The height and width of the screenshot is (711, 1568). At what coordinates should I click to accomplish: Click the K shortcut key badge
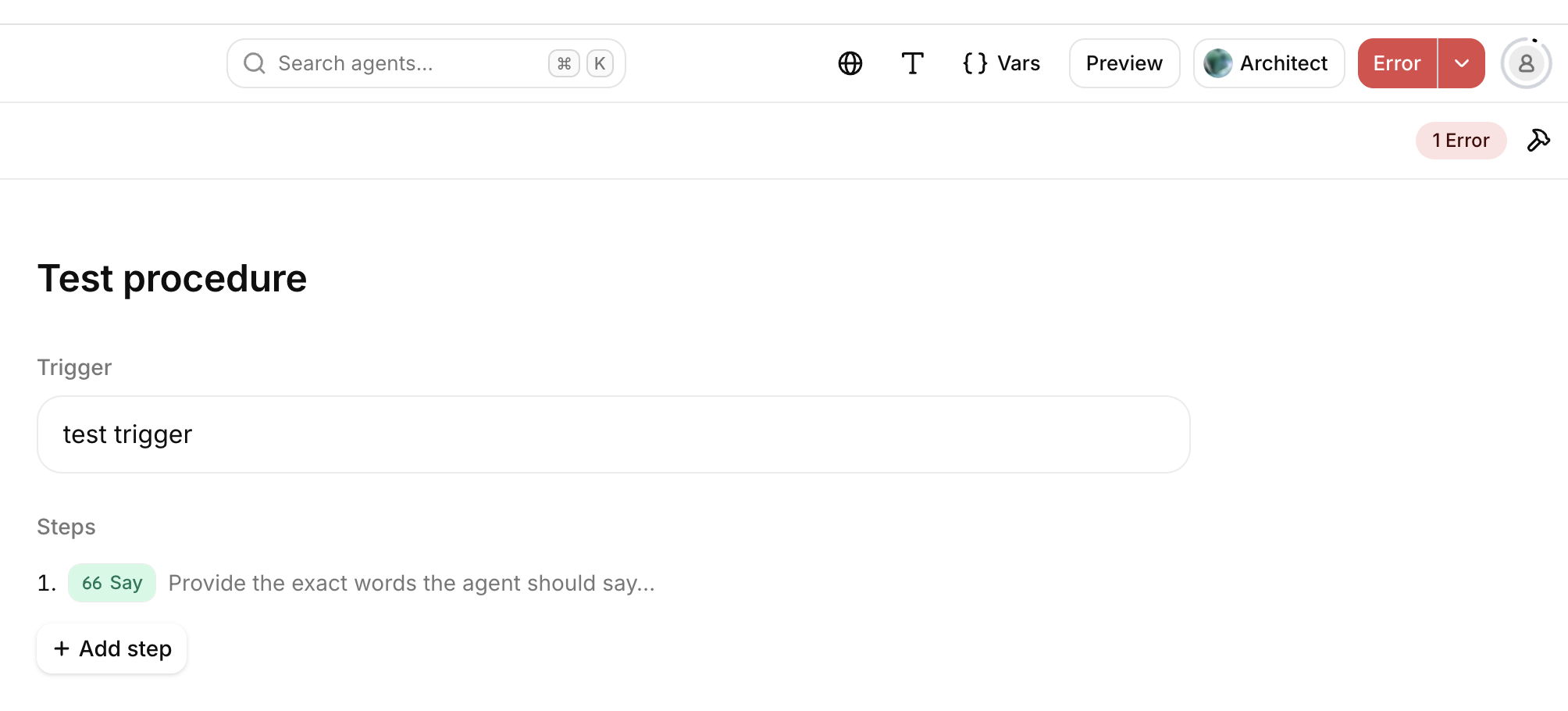600,63
